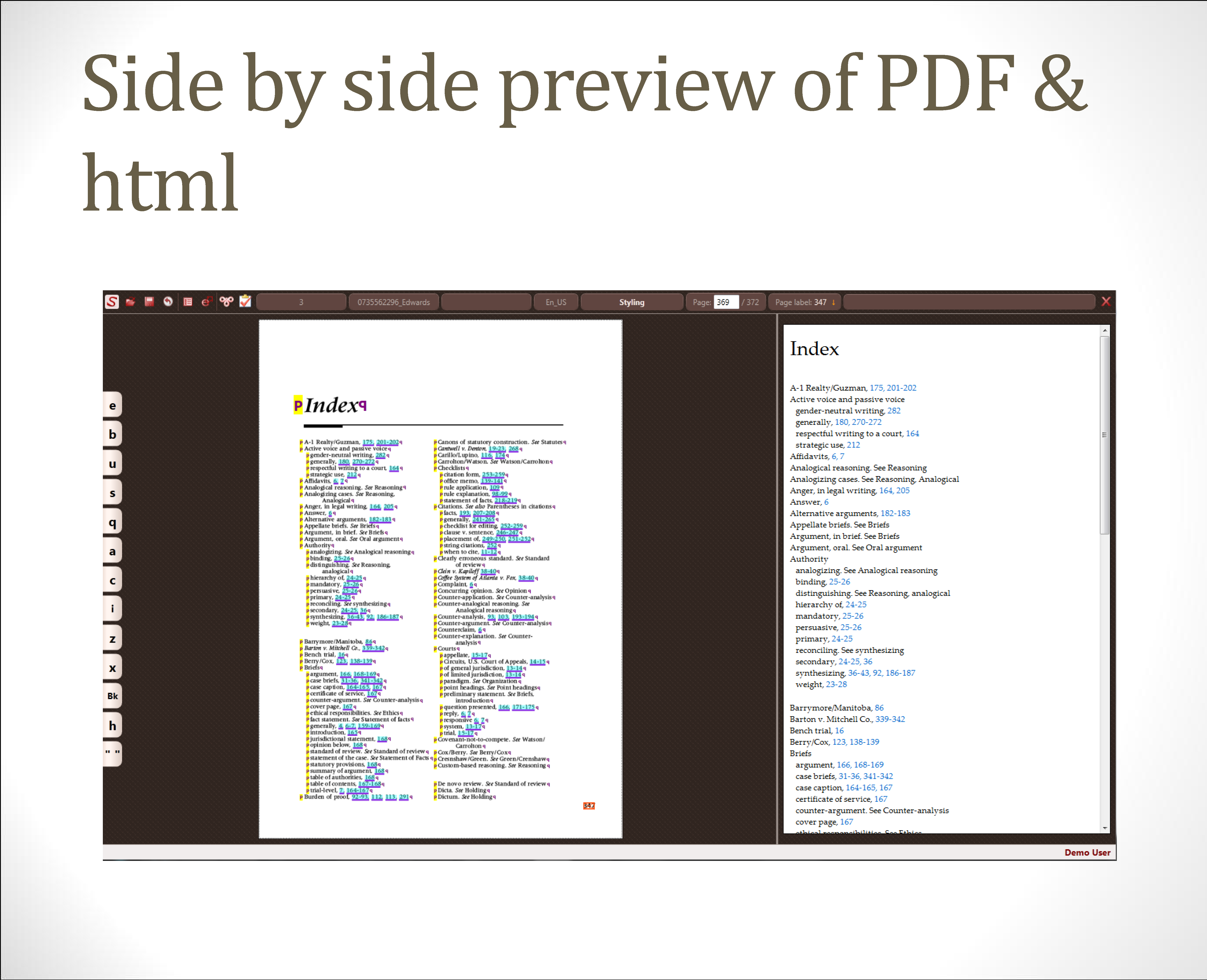Open page link '175, 201-202' for A-1 Realty/Guzman
This screenshot has width=1207, height=980.
tap(893, 388)
